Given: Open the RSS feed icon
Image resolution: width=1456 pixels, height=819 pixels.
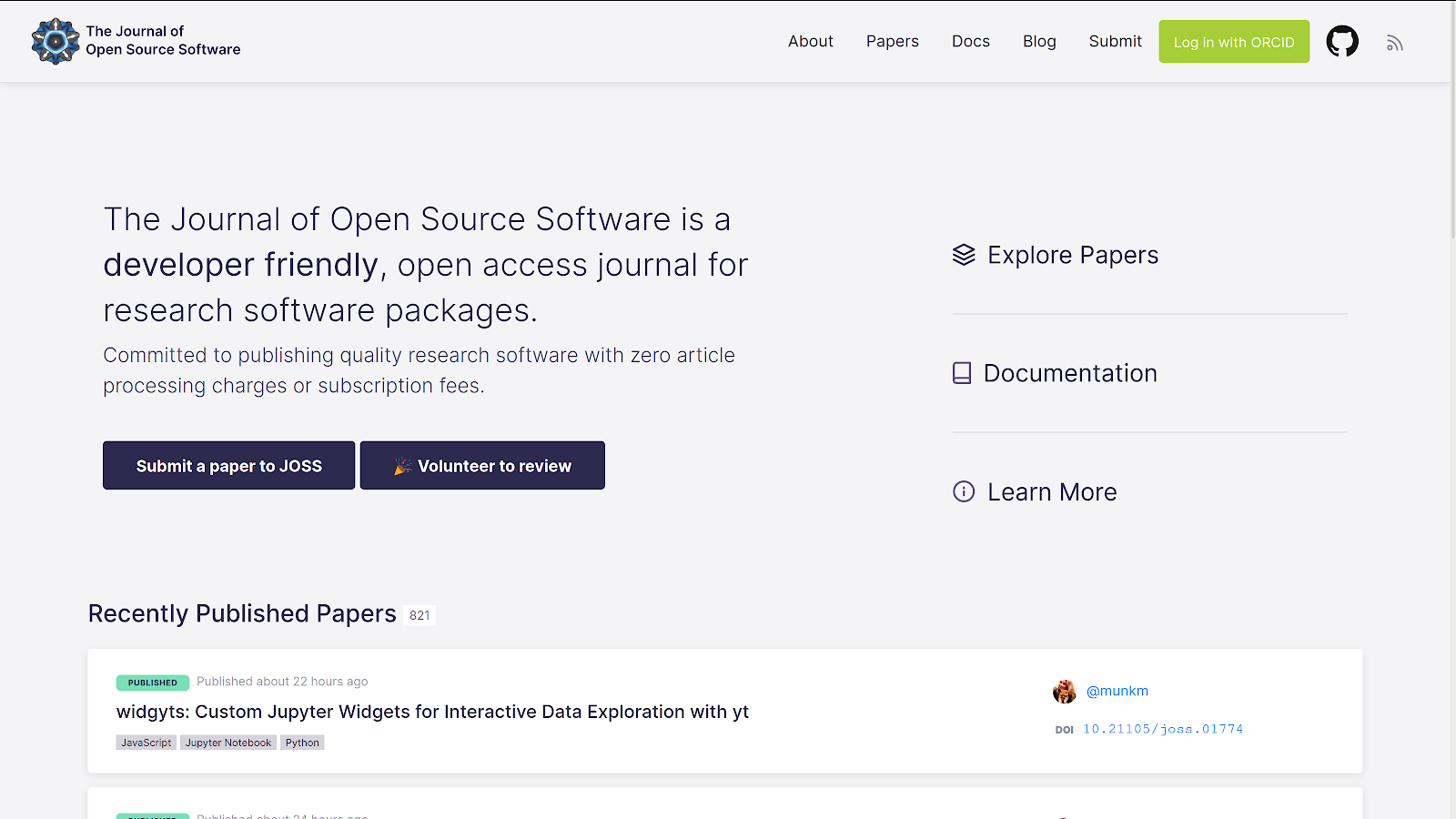Looking at the screenshot, I should tap(1395, 43).
